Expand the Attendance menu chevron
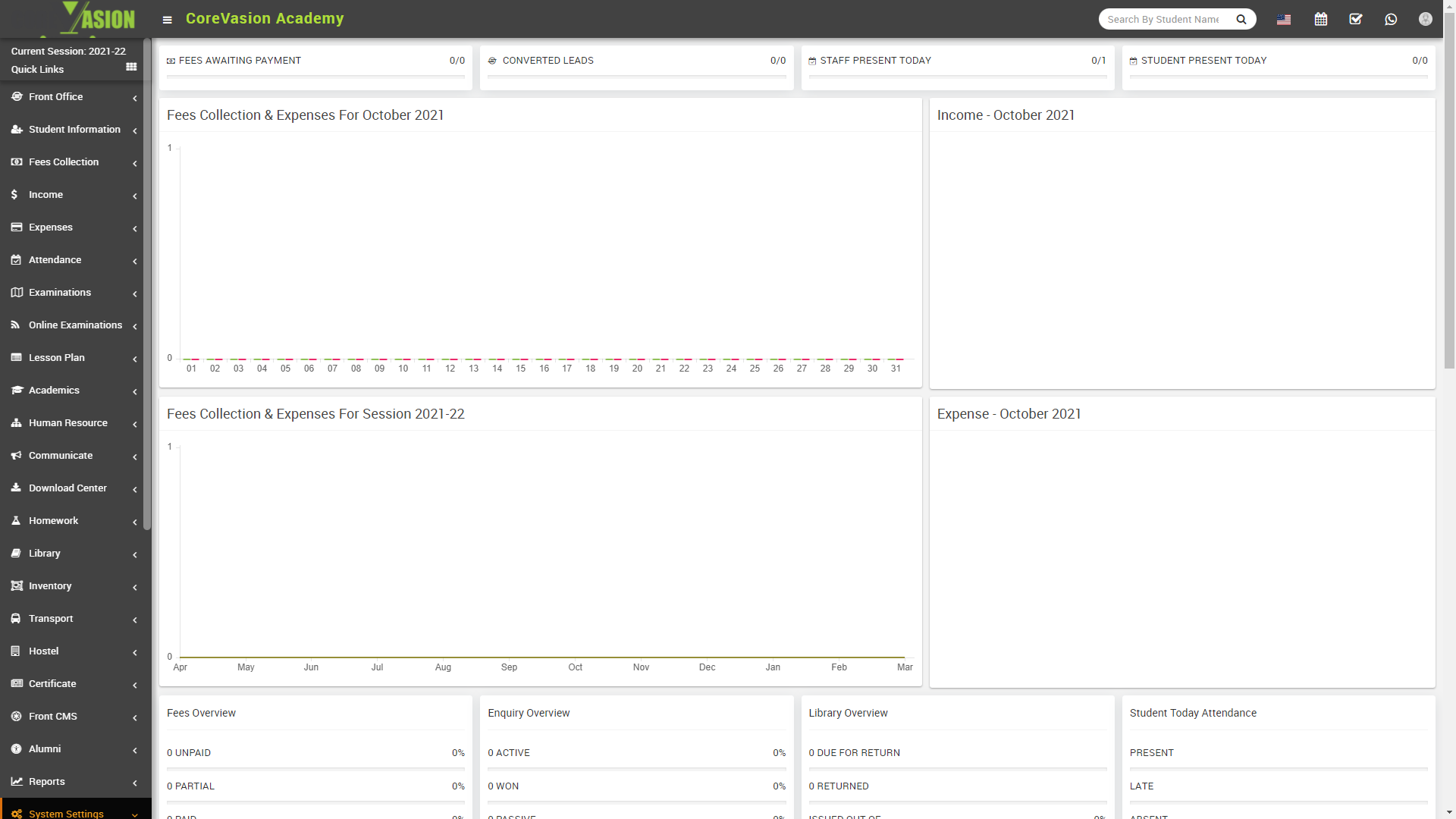Screen dimensions: 1456x819 pos(135,261)
